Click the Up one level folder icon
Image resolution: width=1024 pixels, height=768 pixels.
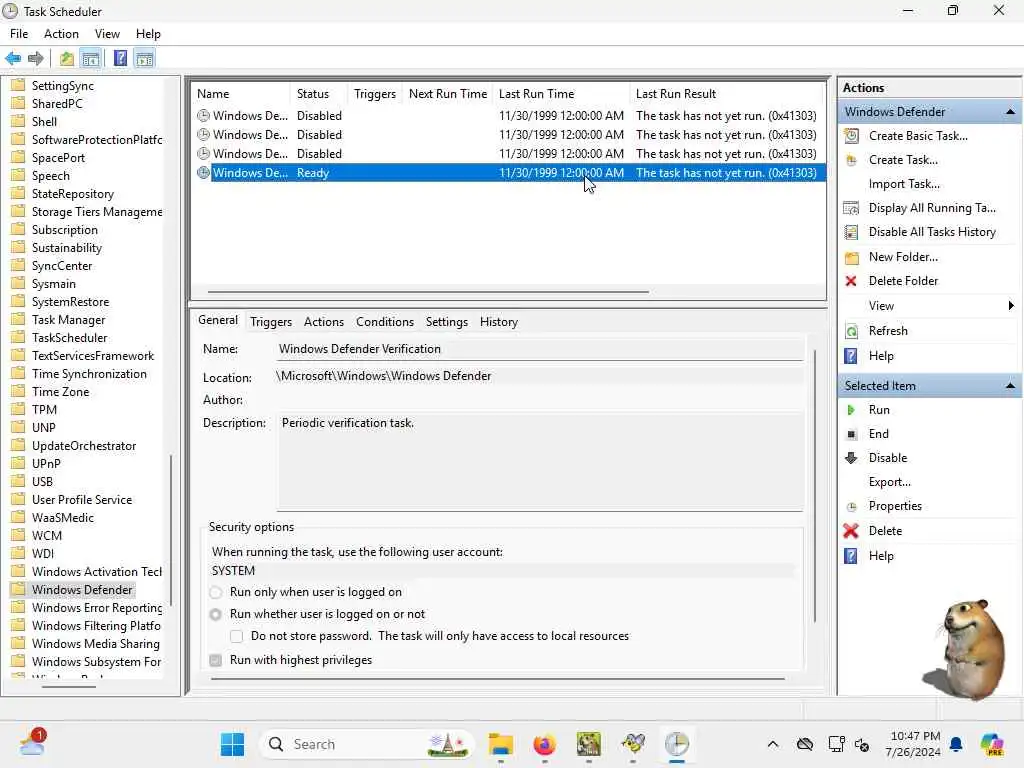click(x=67, y=59)
